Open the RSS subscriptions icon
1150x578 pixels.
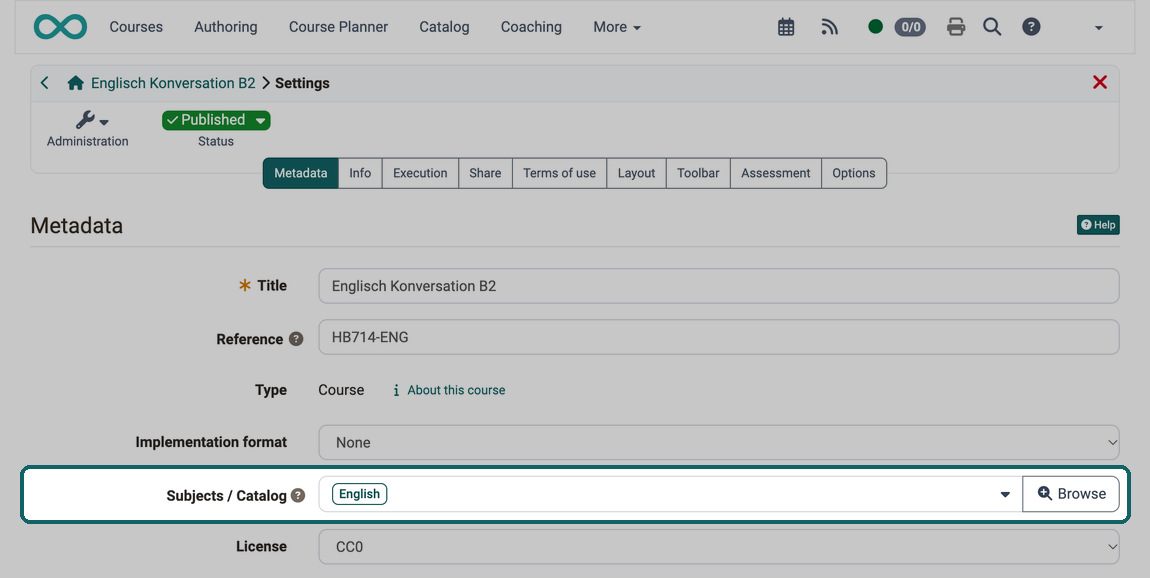(829, 27)
